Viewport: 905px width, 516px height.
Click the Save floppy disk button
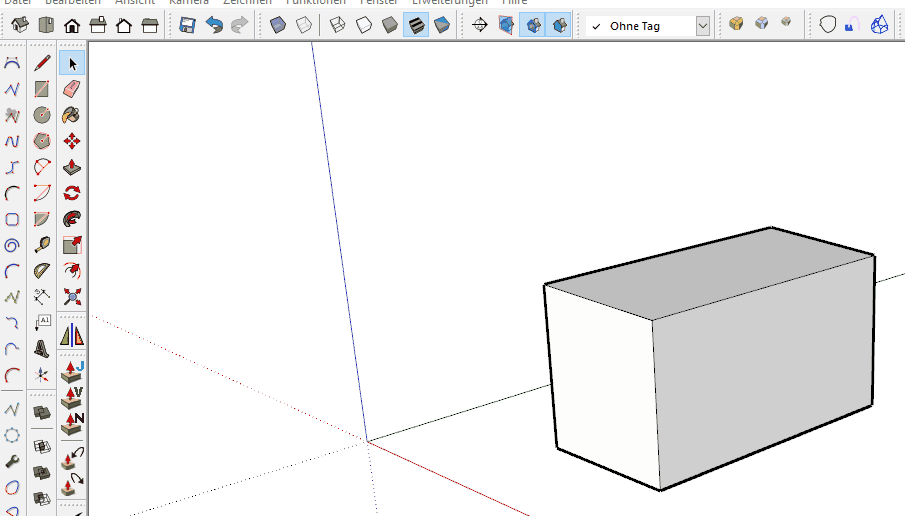pyautogui.click(x=187, y=25)
